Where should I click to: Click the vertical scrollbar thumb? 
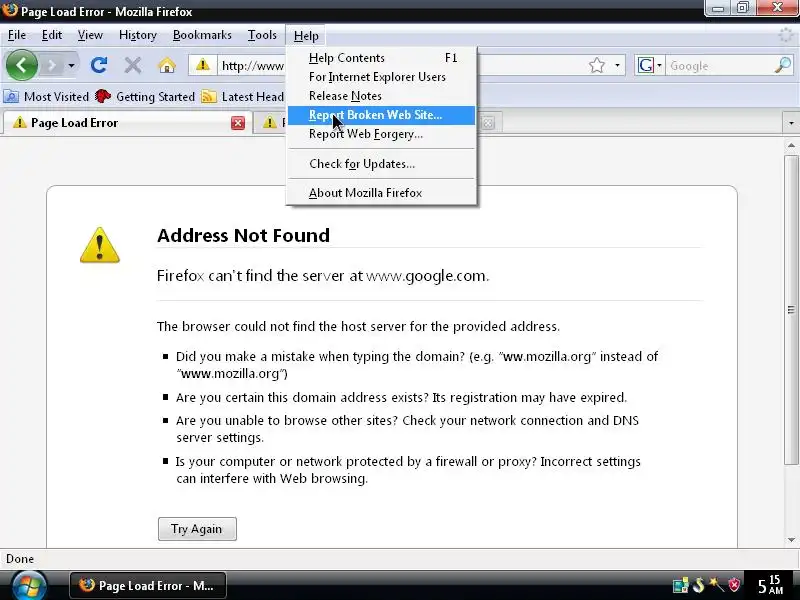(791, 310)
